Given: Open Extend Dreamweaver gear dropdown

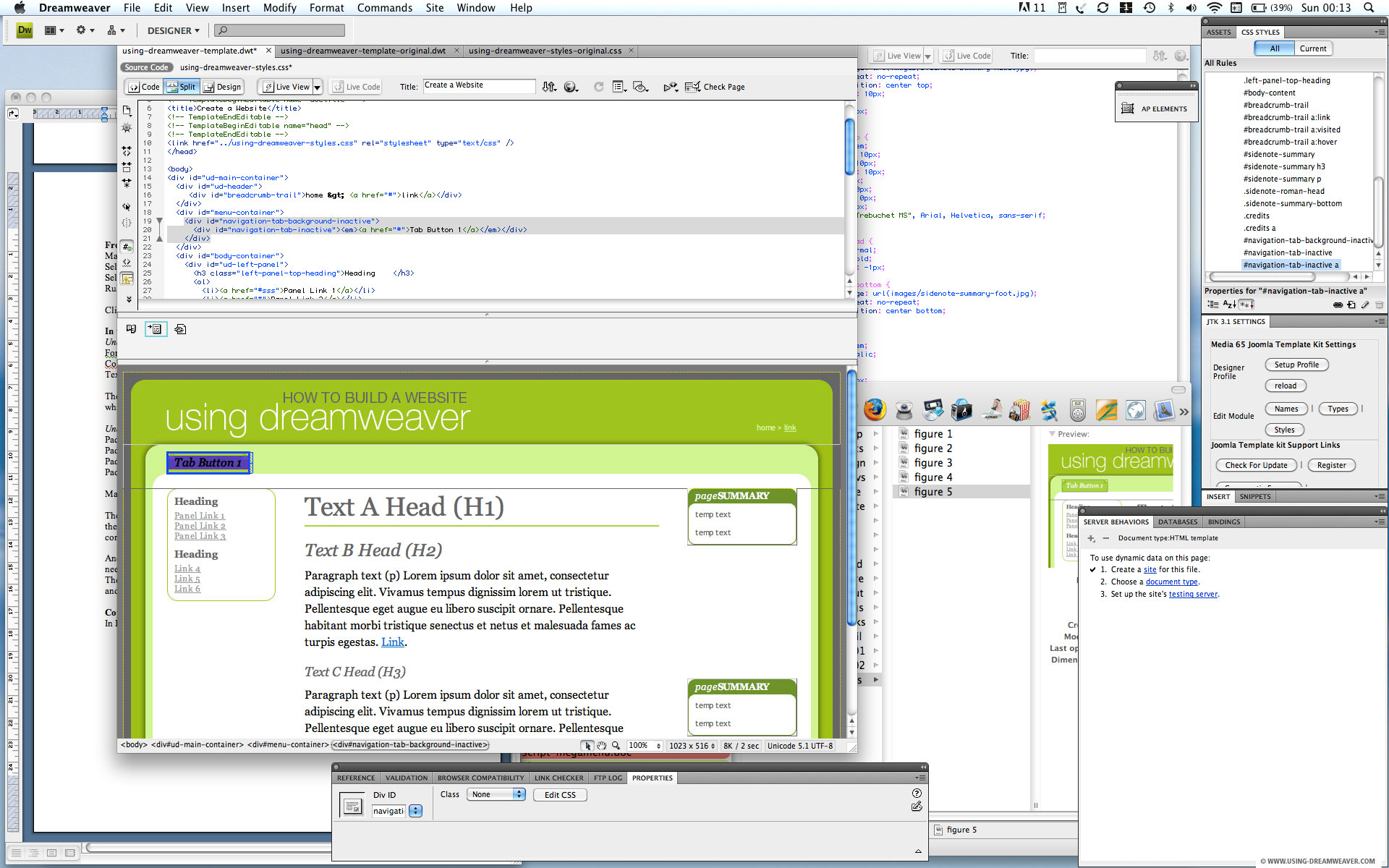Looking at the screenshot, I should tap(85, 30).
